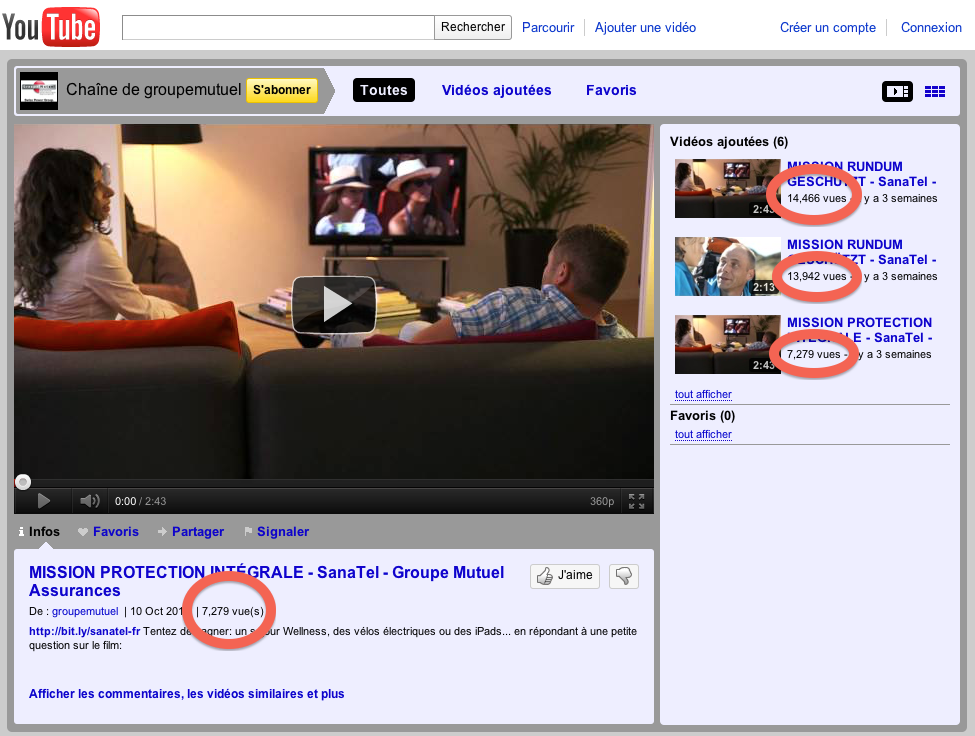Click the Favoris (0) heading
Viewport: 975px width, 736px height.
tap(703, 415)
